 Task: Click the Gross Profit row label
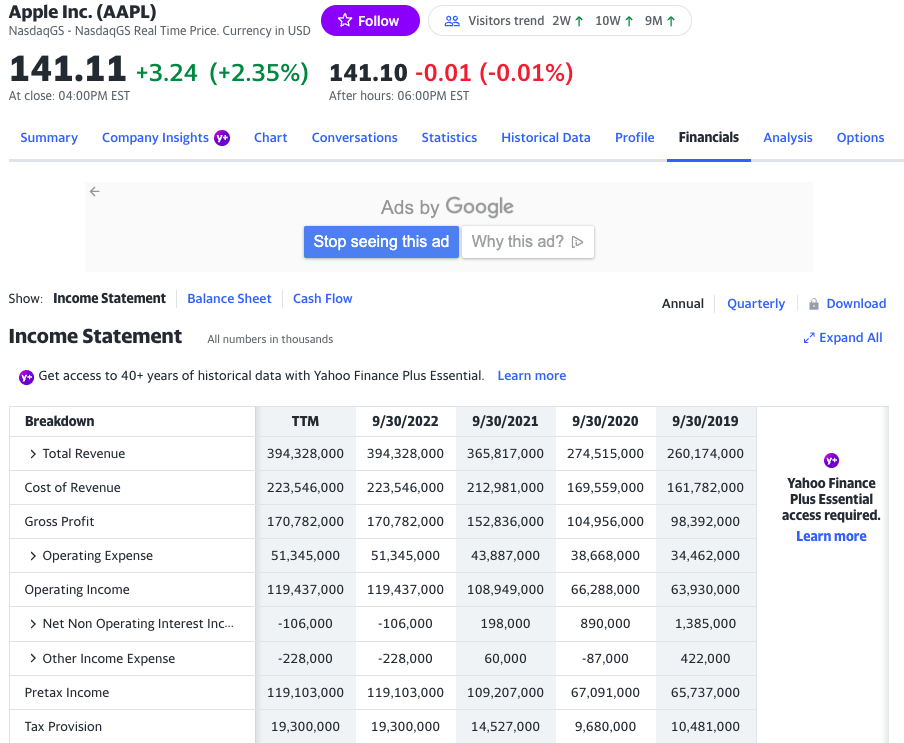click(x=59, y=522)
